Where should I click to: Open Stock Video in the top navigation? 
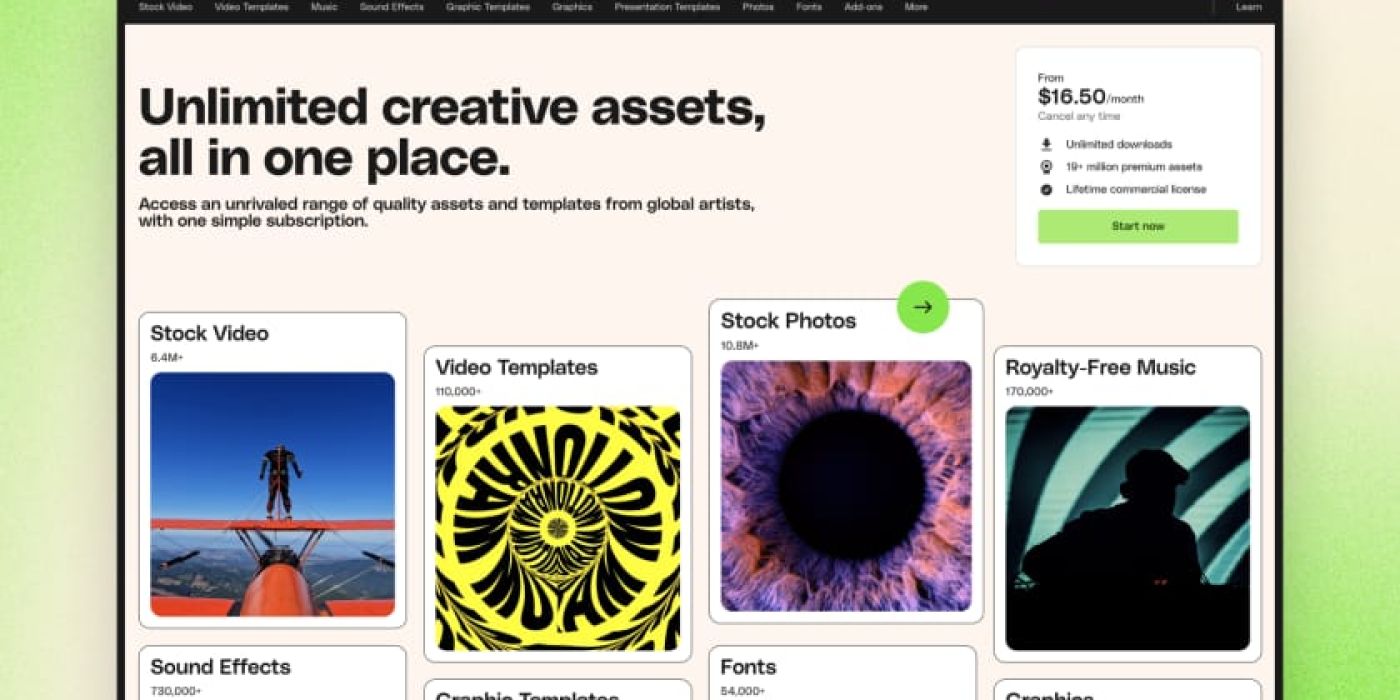[x=166, y=7]
